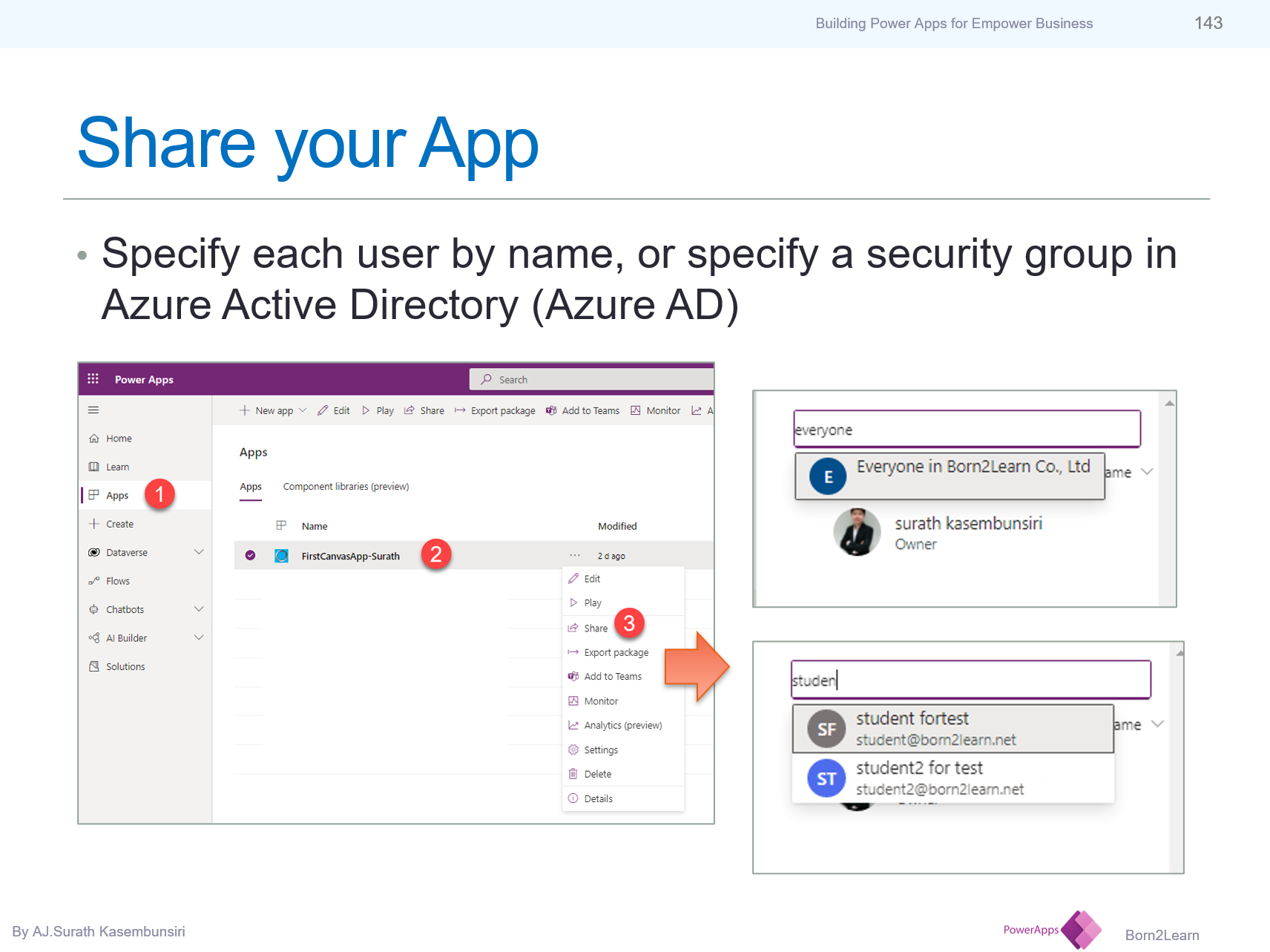Viewport: 1270px width, 952px height.
Task: Click the Share button in toolbar
Action: tap(424, 410)
